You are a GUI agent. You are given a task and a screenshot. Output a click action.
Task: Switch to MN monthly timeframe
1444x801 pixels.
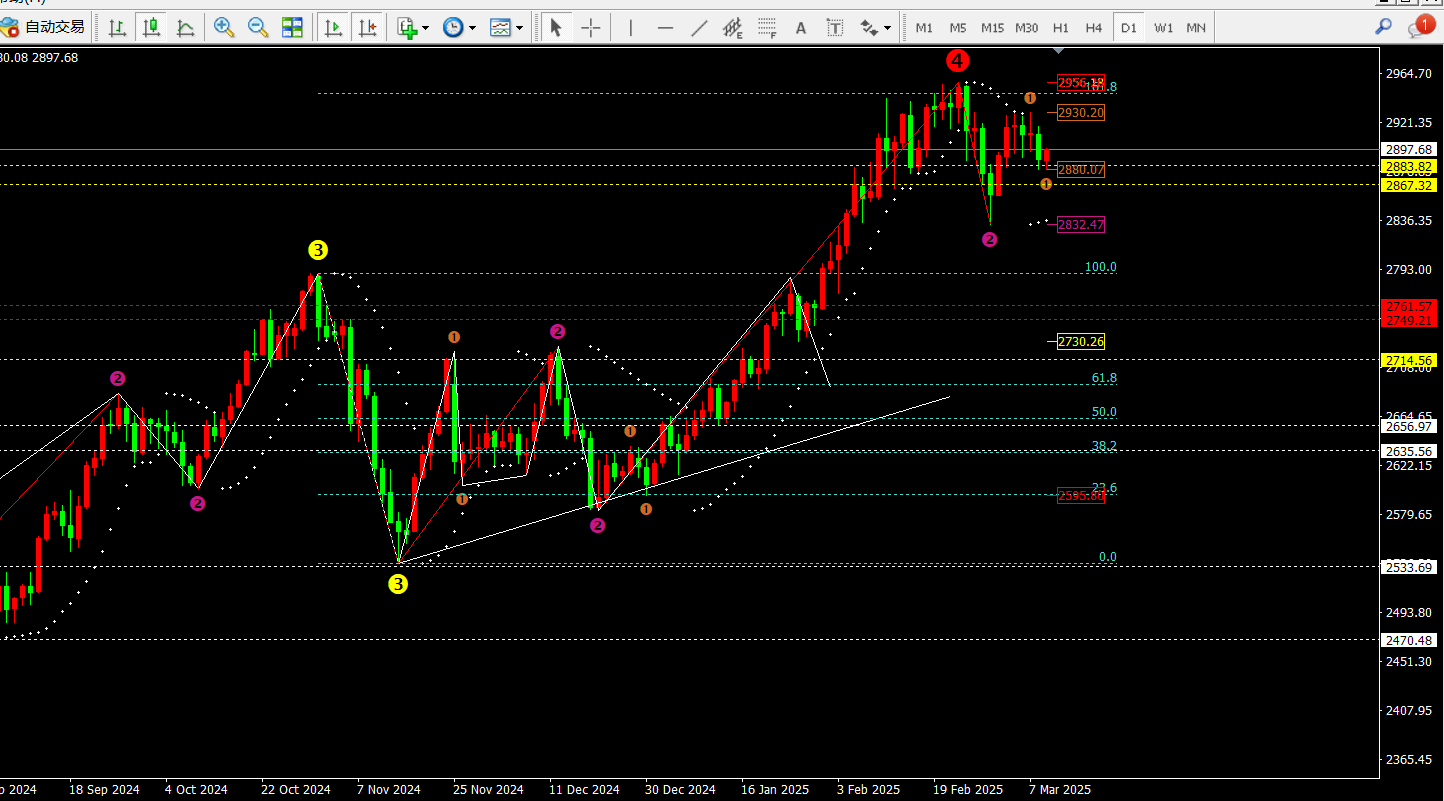pos(1196,27)
